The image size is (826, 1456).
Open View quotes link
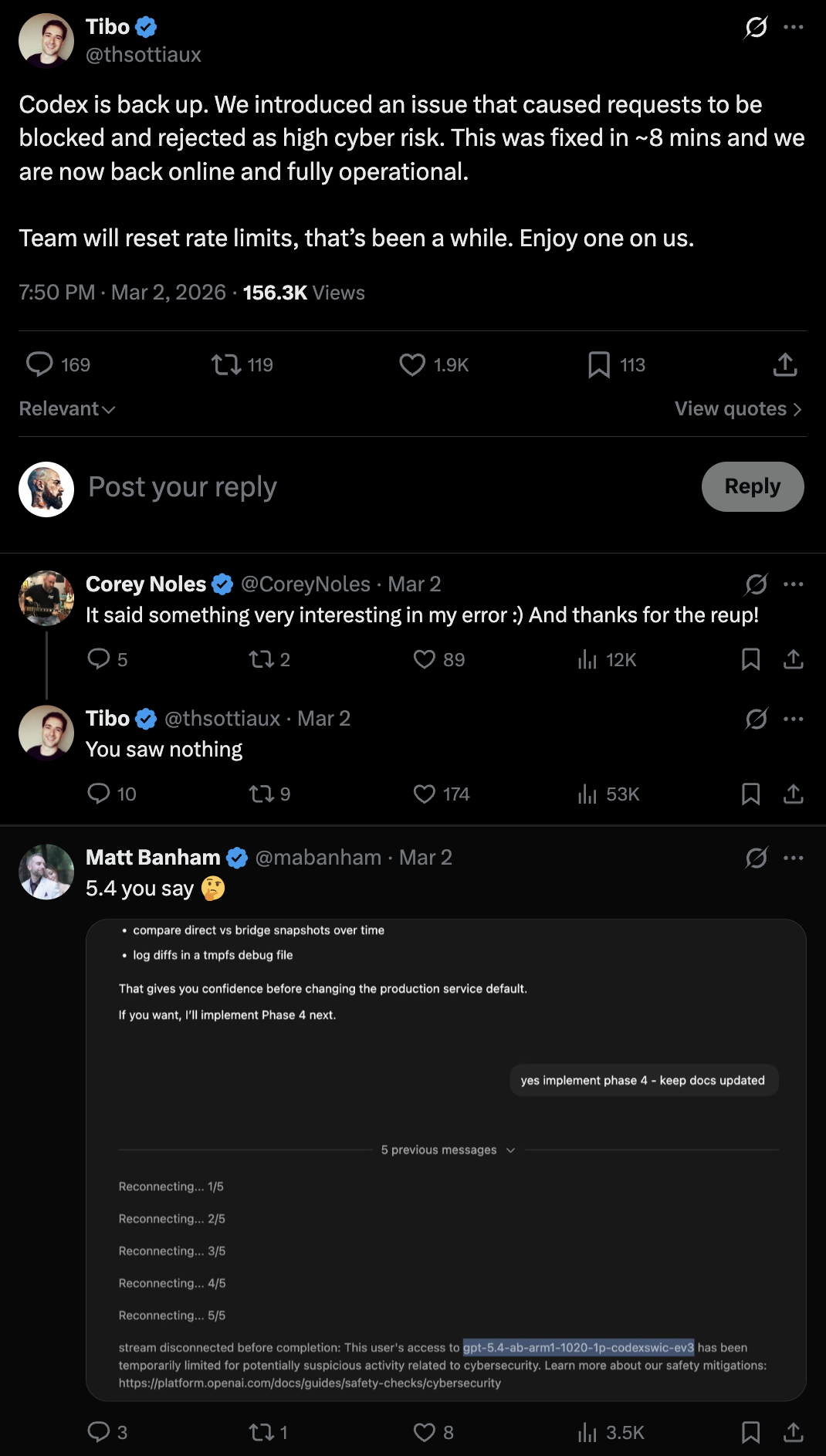(x=738, y=409)
